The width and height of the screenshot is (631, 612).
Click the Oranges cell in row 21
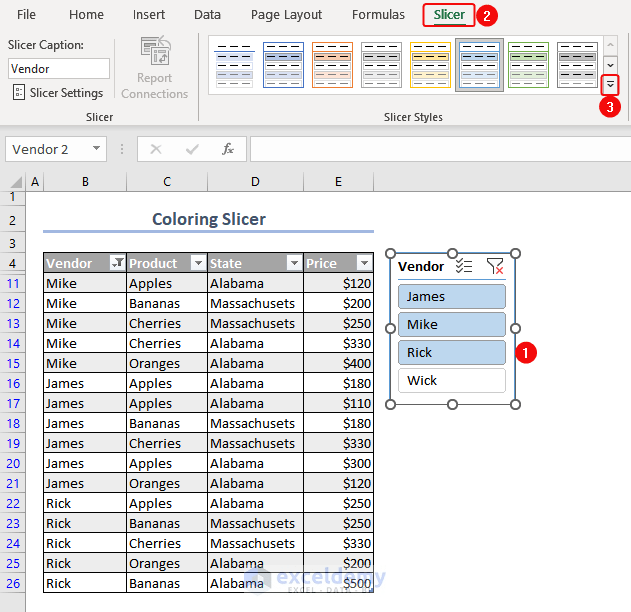[x=167, y=483]
